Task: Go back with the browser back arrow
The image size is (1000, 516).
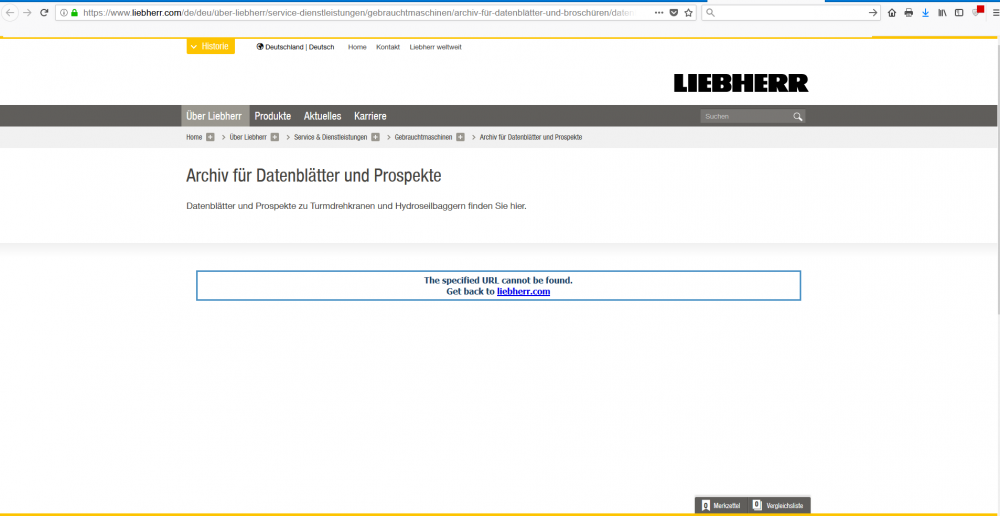Action: coord(10,13)
